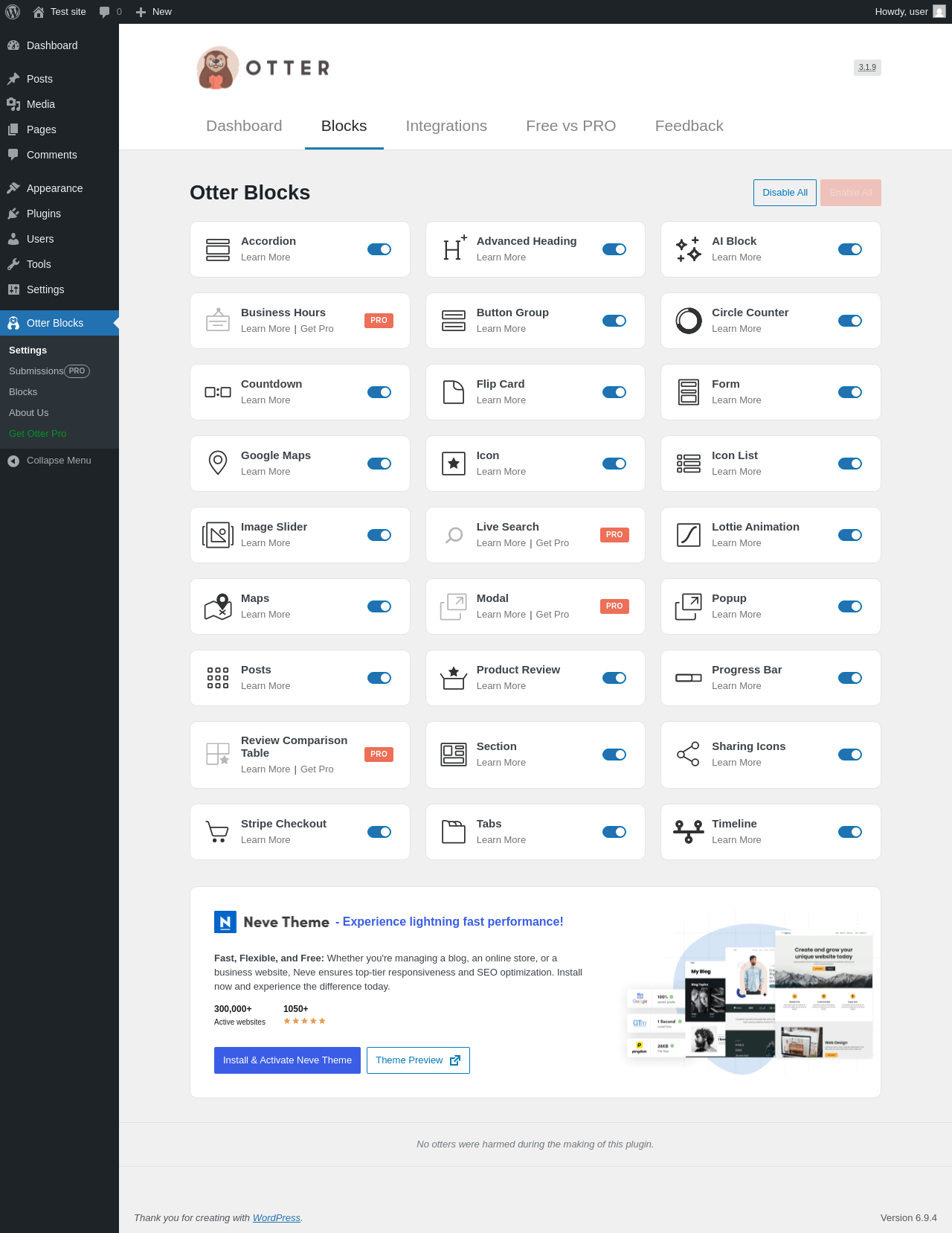Click the Timeline block icon
Image resolution: width=952 pixels, height=1233 pixels.
[689, 832]
